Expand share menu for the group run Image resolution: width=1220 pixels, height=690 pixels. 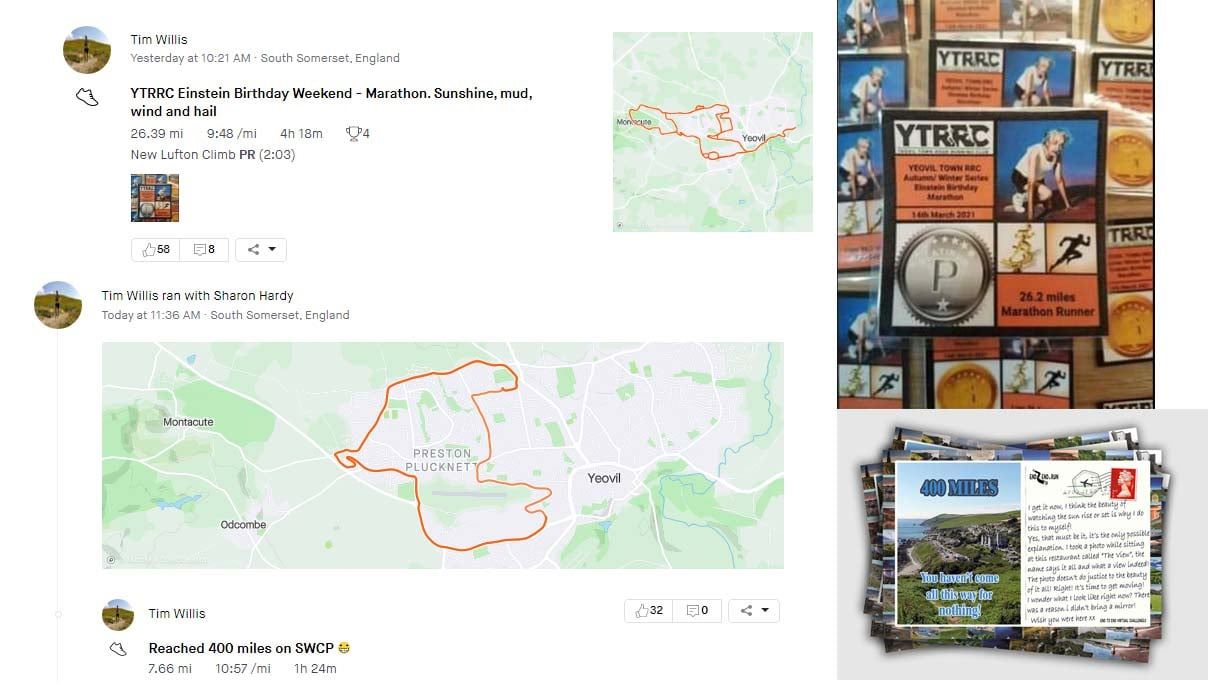click(754, 610)
